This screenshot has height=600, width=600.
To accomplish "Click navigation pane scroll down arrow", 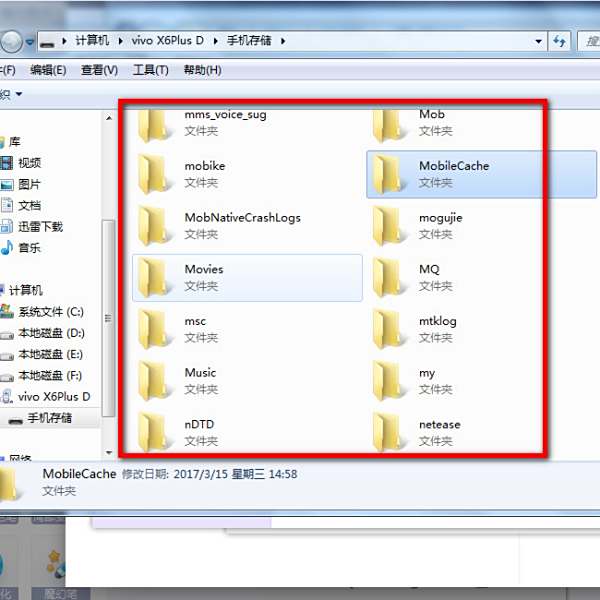I will (x=109, y=452).
